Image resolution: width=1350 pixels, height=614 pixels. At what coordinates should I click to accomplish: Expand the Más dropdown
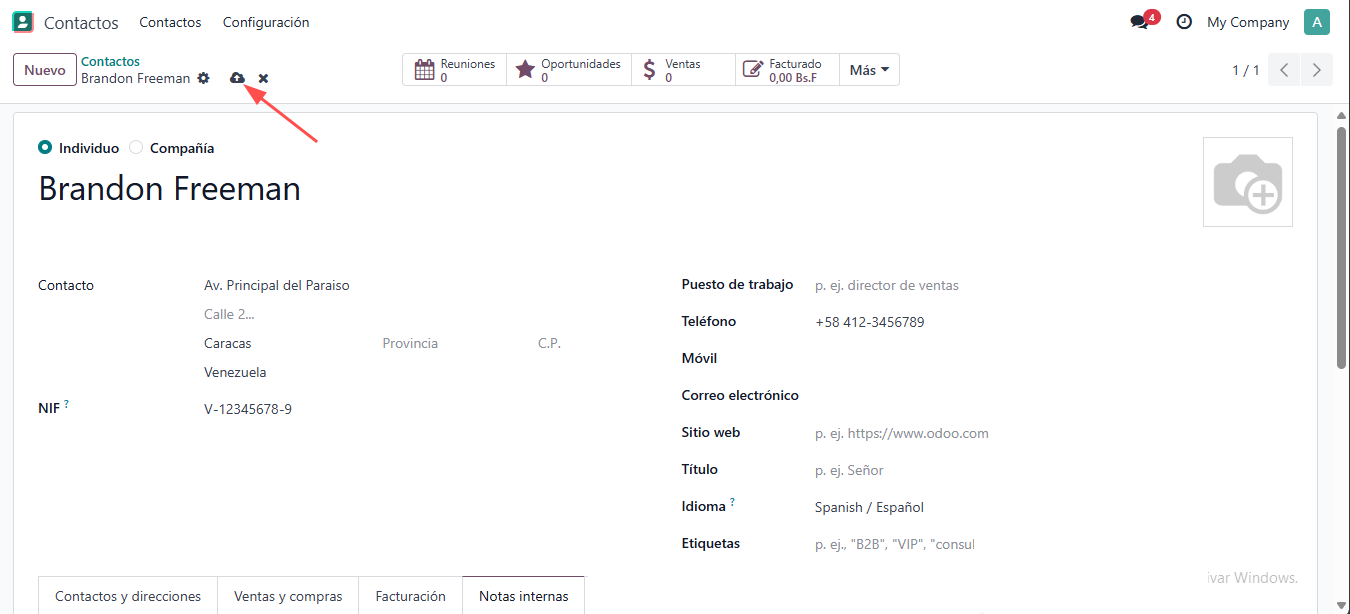pyautogui.click(x=869, y=70)
